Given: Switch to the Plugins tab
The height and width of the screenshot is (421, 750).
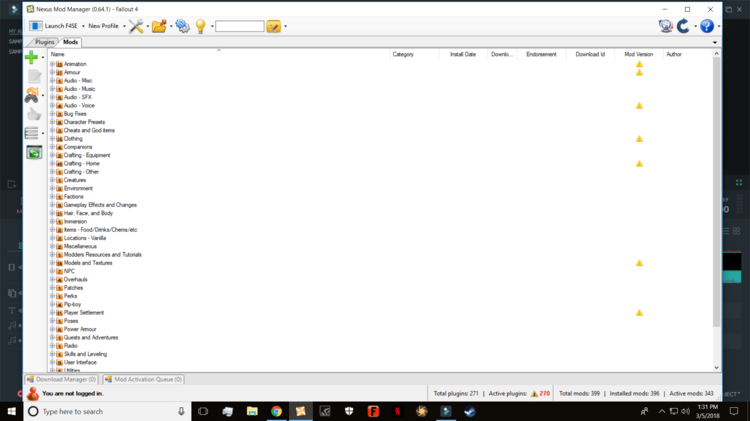Looking at the screenshot, I should 44,42.
